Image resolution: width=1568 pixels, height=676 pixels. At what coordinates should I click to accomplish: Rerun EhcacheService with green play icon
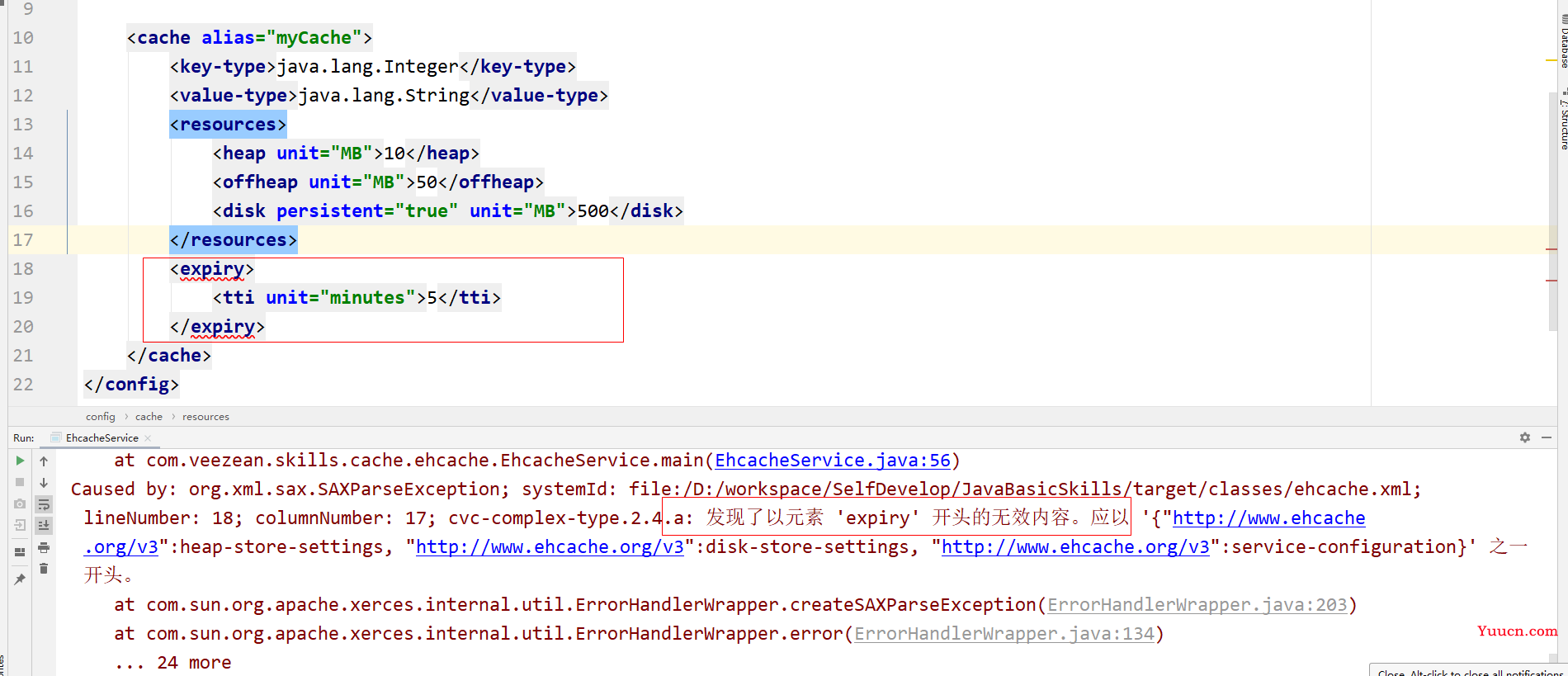20,461
